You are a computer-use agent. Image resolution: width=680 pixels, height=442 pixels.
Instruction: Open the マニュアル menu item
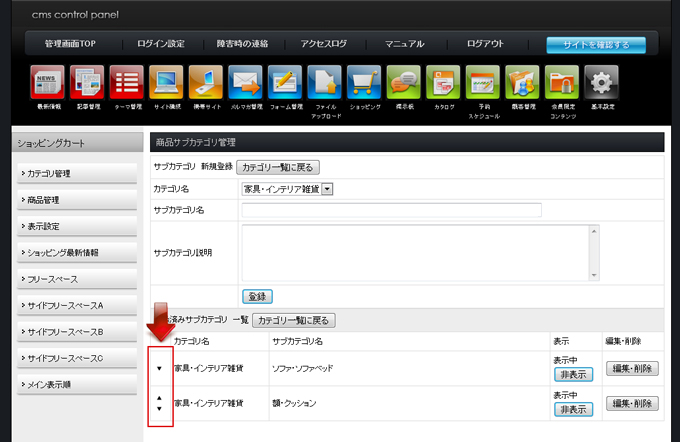pos(404,44)
